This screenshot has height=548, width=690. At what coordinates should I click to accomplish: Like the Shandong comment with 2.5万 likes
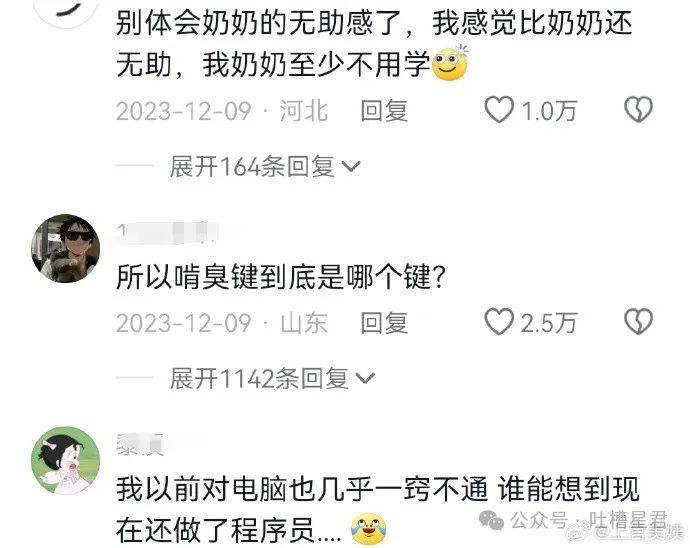click(x=499, y=322)
